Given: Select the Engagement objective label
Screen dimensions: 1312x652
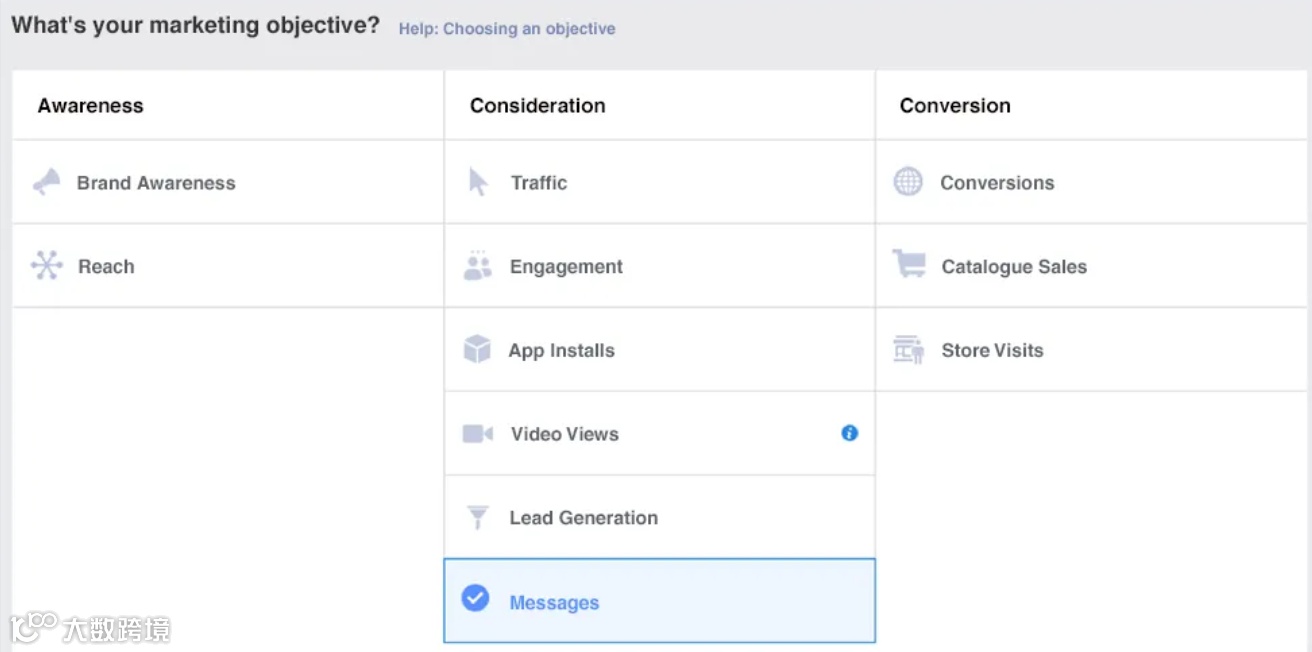Looking at the screenshot, I should coord(566,267).
